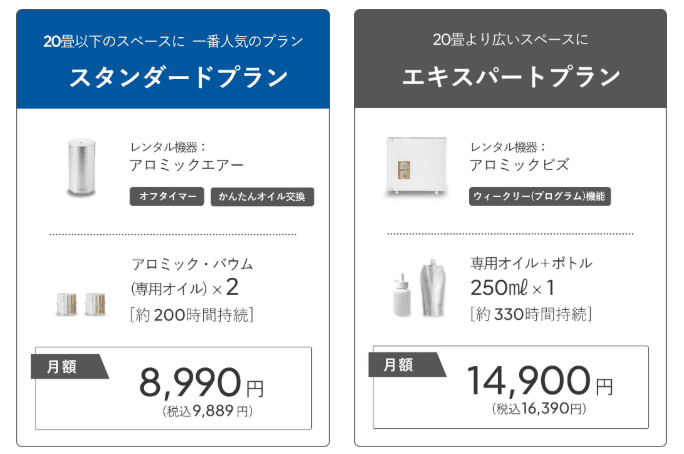Click the 税込16,390円 text
The width and height of the screenshot is (684, 454).
(x=539, y=409)
